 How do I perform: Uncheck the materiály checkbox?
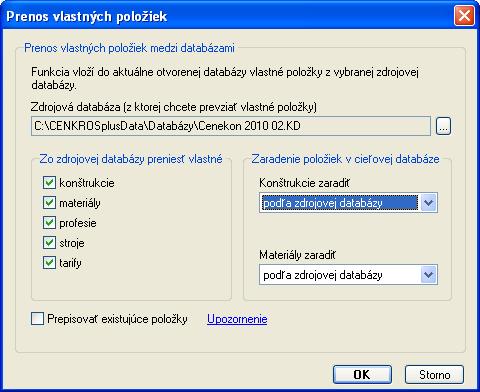(49, 203)
